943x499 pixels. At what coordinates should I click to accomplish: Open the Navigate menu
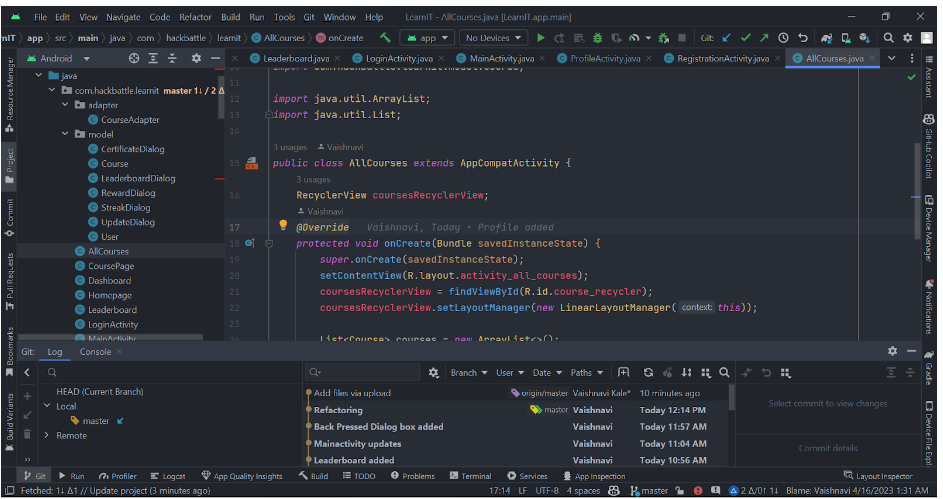click(123, 17)
